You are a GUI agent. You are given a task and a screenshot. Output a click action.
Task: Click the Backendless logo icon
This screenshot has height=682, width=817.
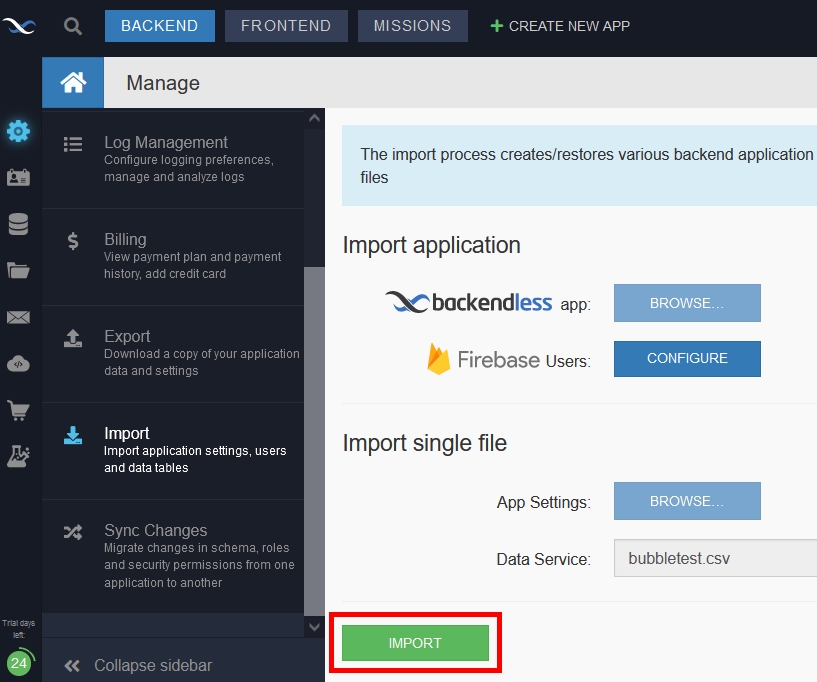[19, 25]
